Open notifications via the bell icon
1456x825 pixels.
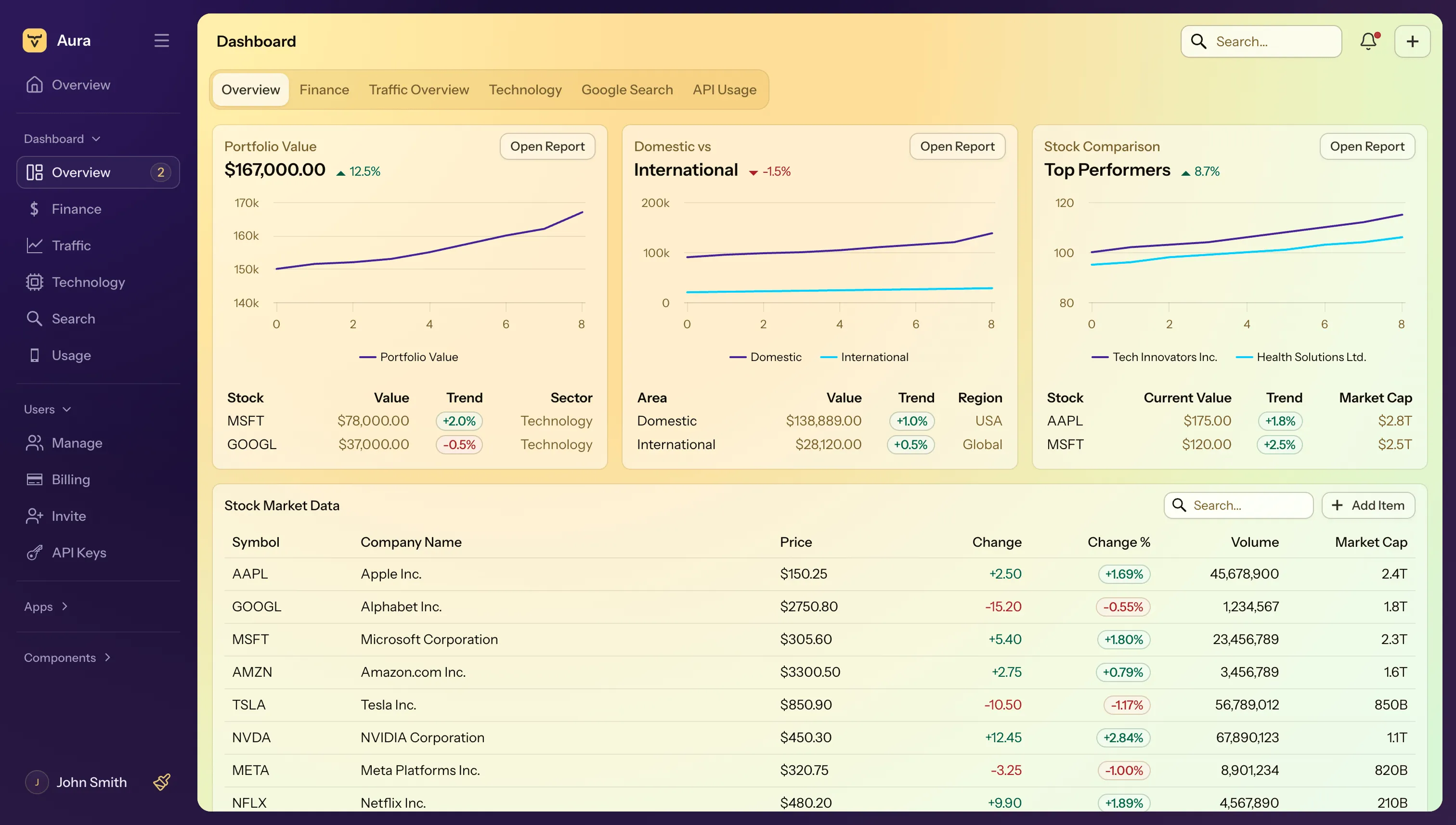coord(1368,41)
